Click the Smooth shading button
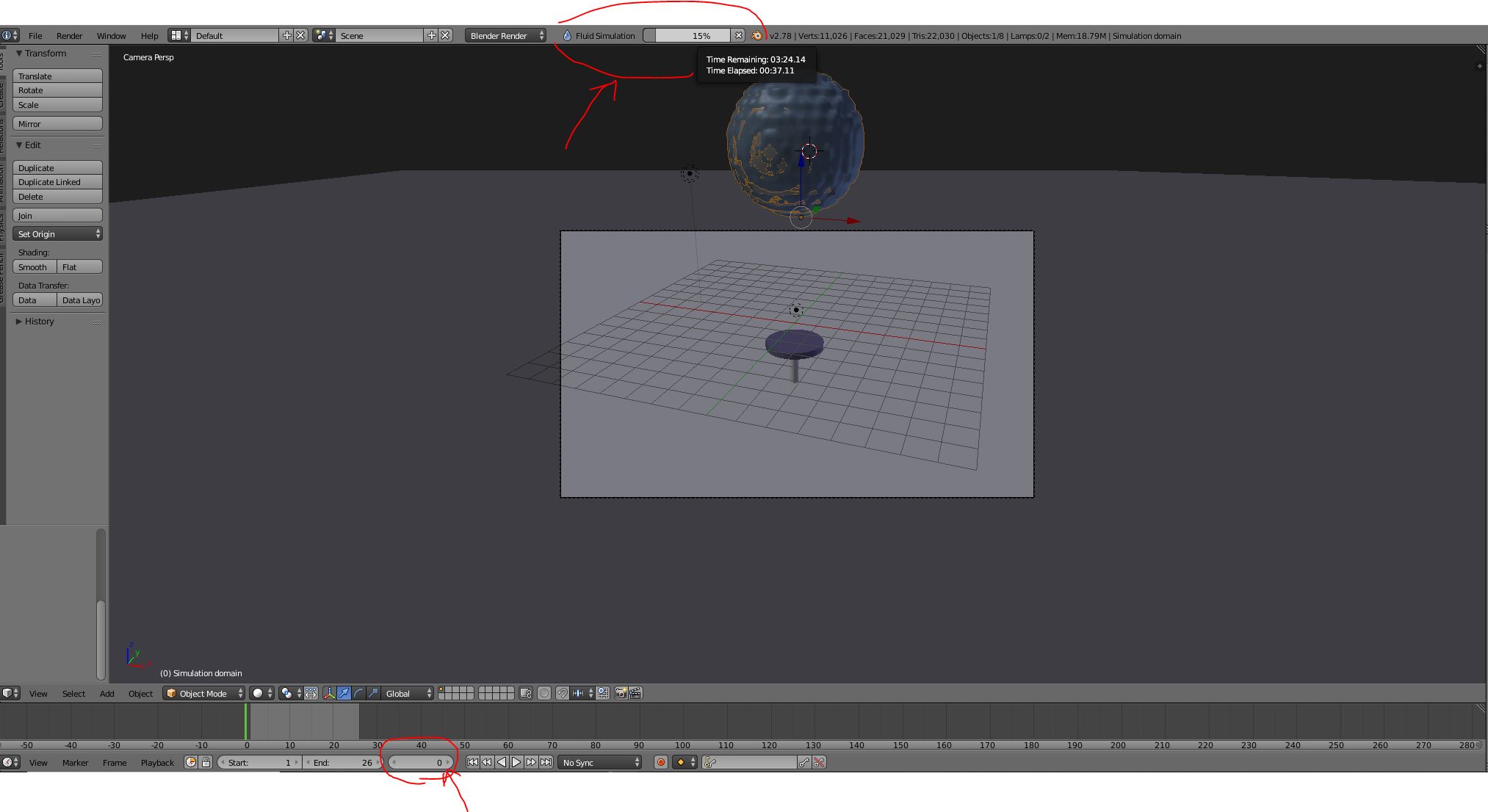This screenshot has height=812, width=1488. pyautogui.click(x=34, y=267)
